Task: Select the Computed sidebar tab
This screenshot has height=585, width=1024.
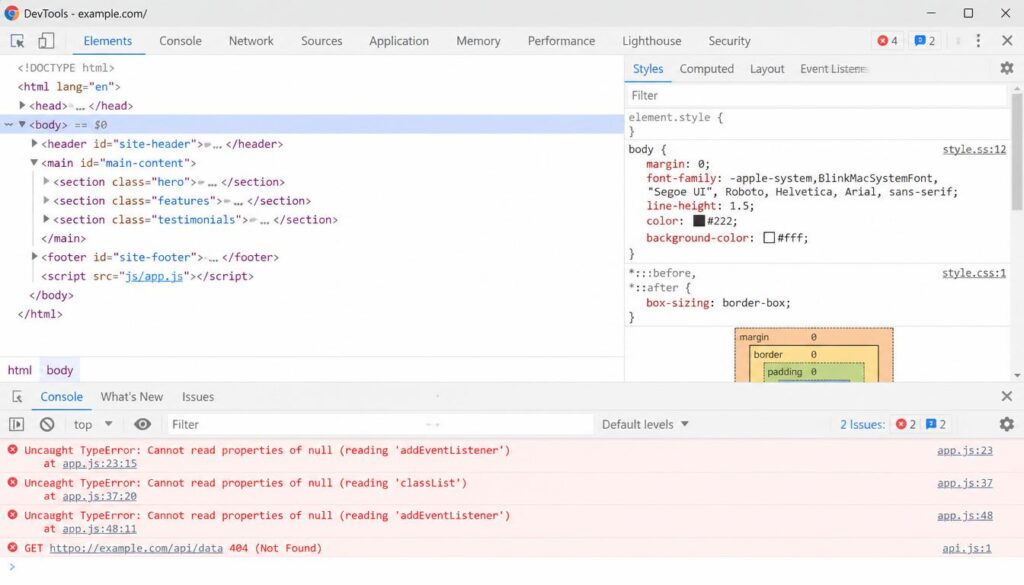Action: tap(707, 69)
